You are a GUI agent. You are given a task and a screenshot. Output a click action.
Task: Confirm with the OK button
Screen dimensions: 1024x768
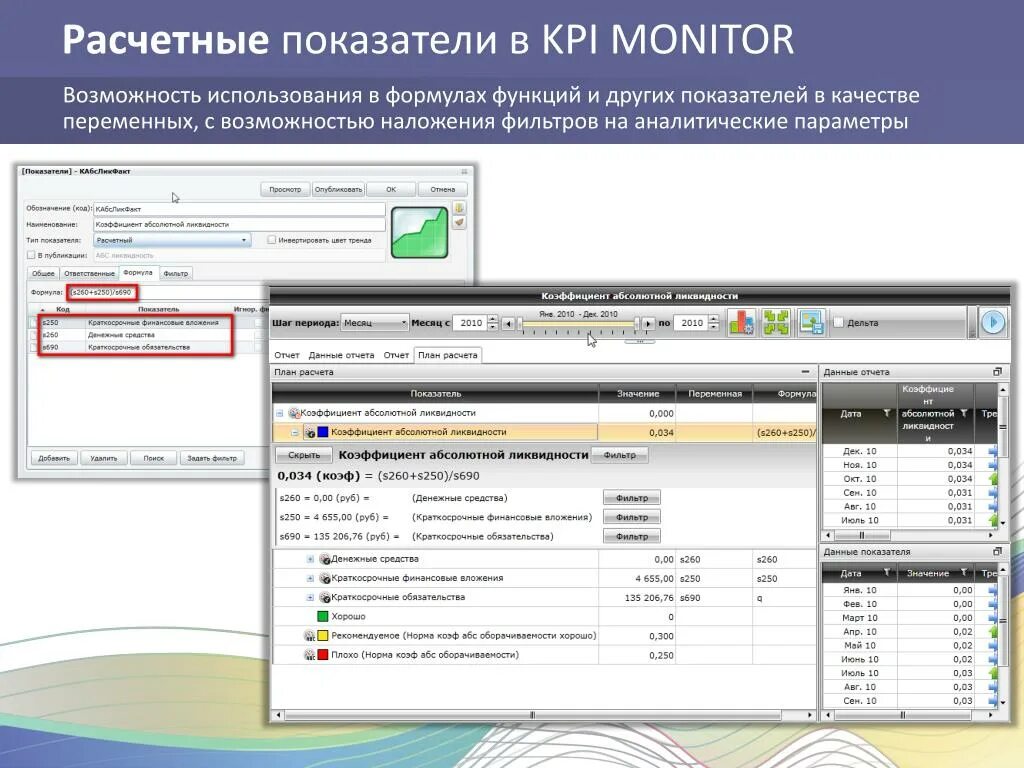pos(391,189)
